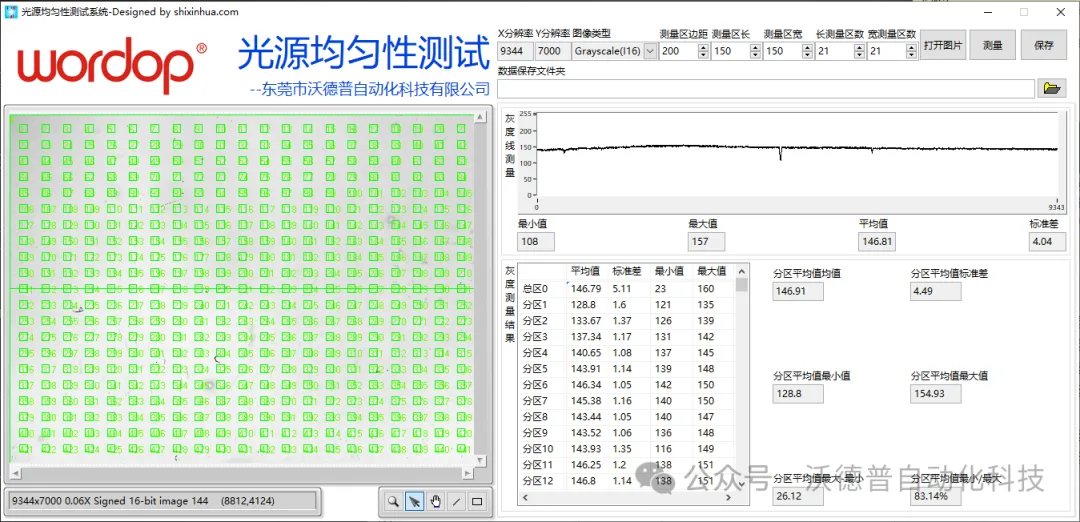1080x522 pixels.
Task: Select the rectangle ROI tool
Action: coord(477,501)
